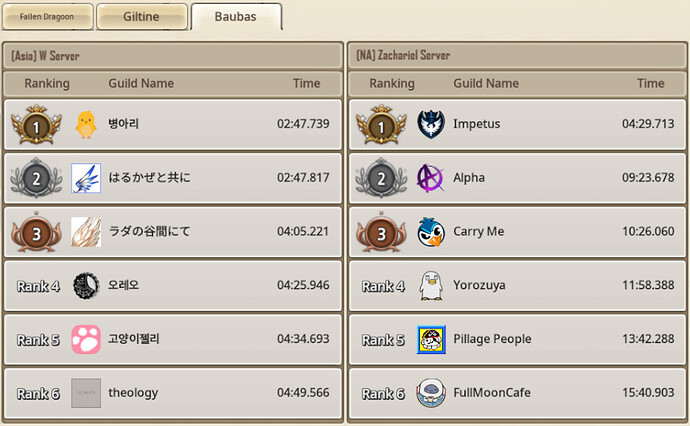Screen dimensions: 690x426
Task: Click the Yorozuya white duck emblem
Action: (431, 286)
